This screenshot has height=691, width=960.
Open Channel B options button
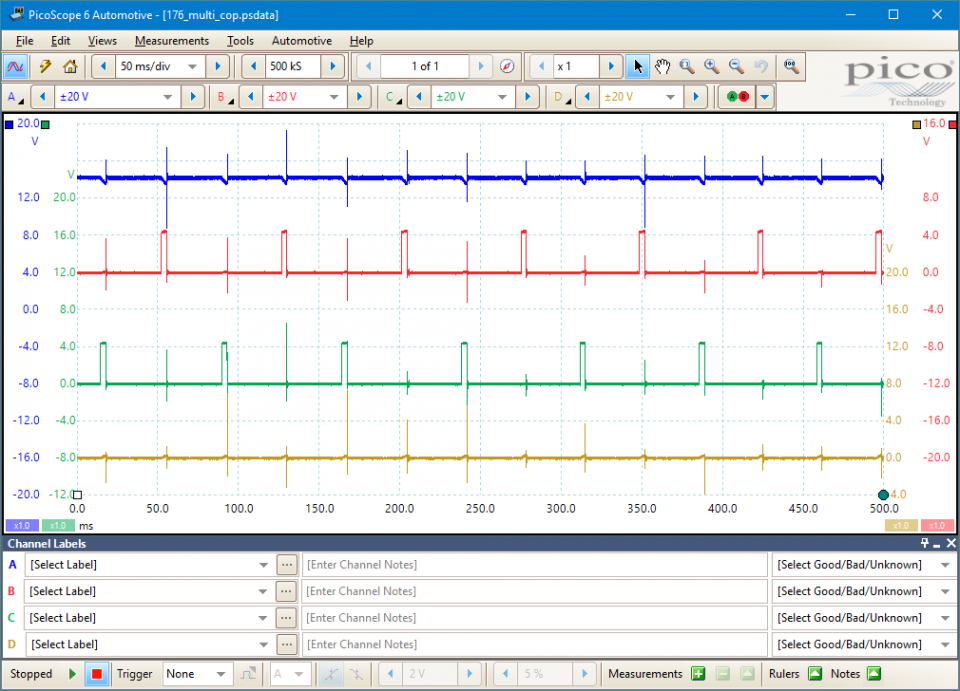pyautogui.click(x=225, y=97)
